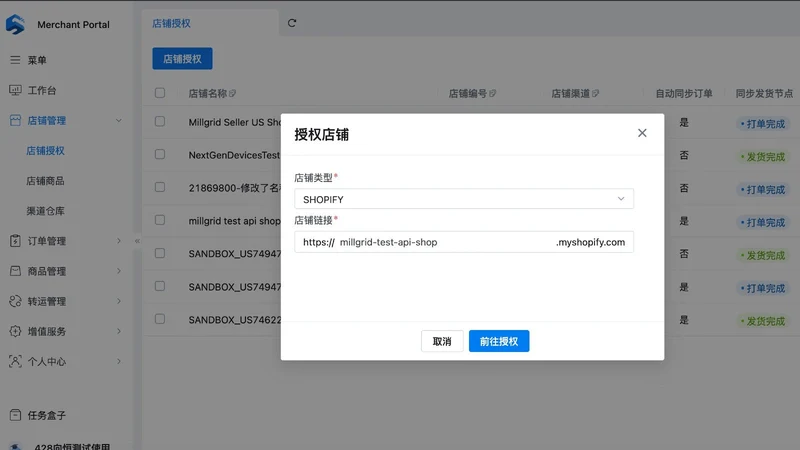
Task: Click the .myshopify.com suffix text
Action: (x=590, y=242)
